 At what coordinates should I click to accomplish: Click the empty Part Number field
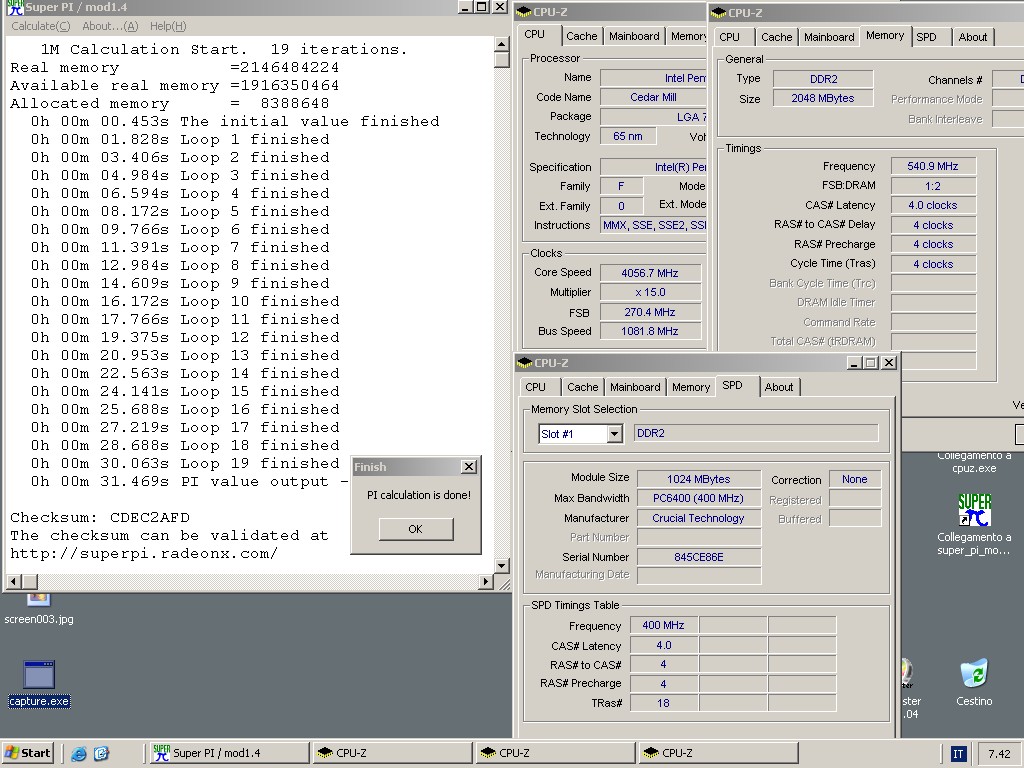coord(699,537)
